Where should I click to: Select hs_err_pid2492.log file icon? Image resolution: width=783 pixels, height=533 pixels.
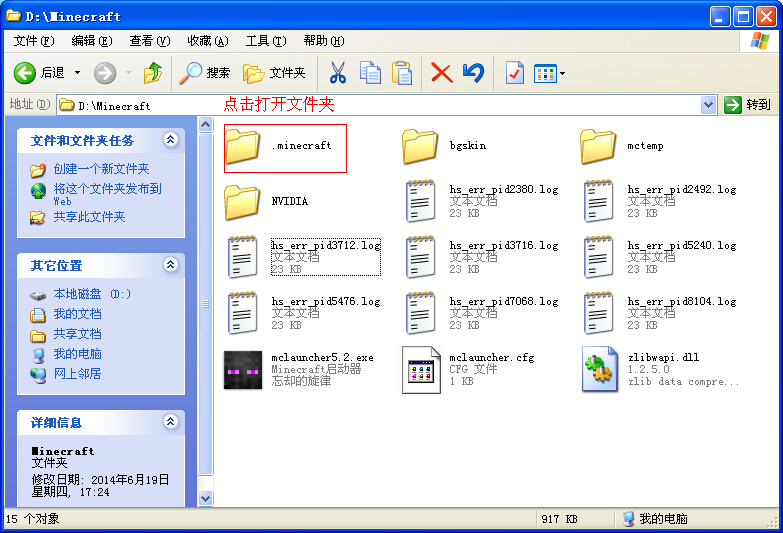598,201
